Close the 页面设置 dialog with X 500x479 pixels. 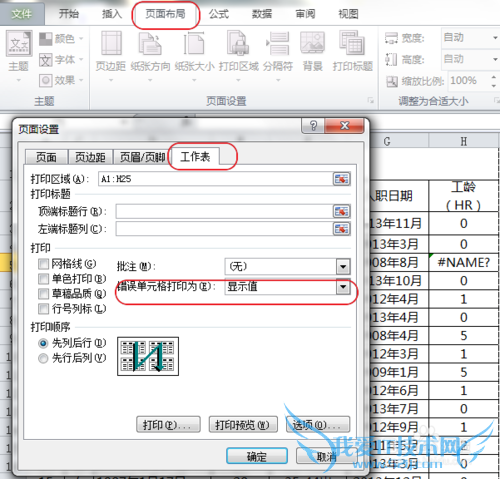coord(345,126)
